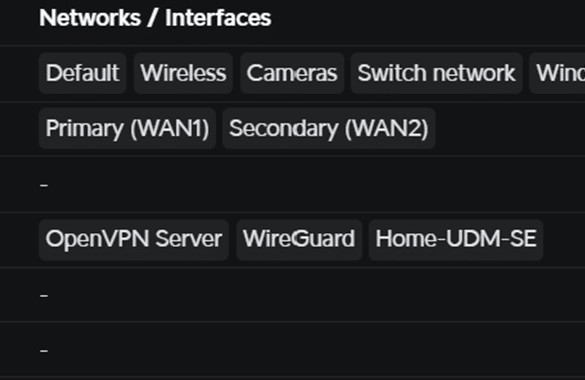Click the dash in the bottom row

coord(44,351)
